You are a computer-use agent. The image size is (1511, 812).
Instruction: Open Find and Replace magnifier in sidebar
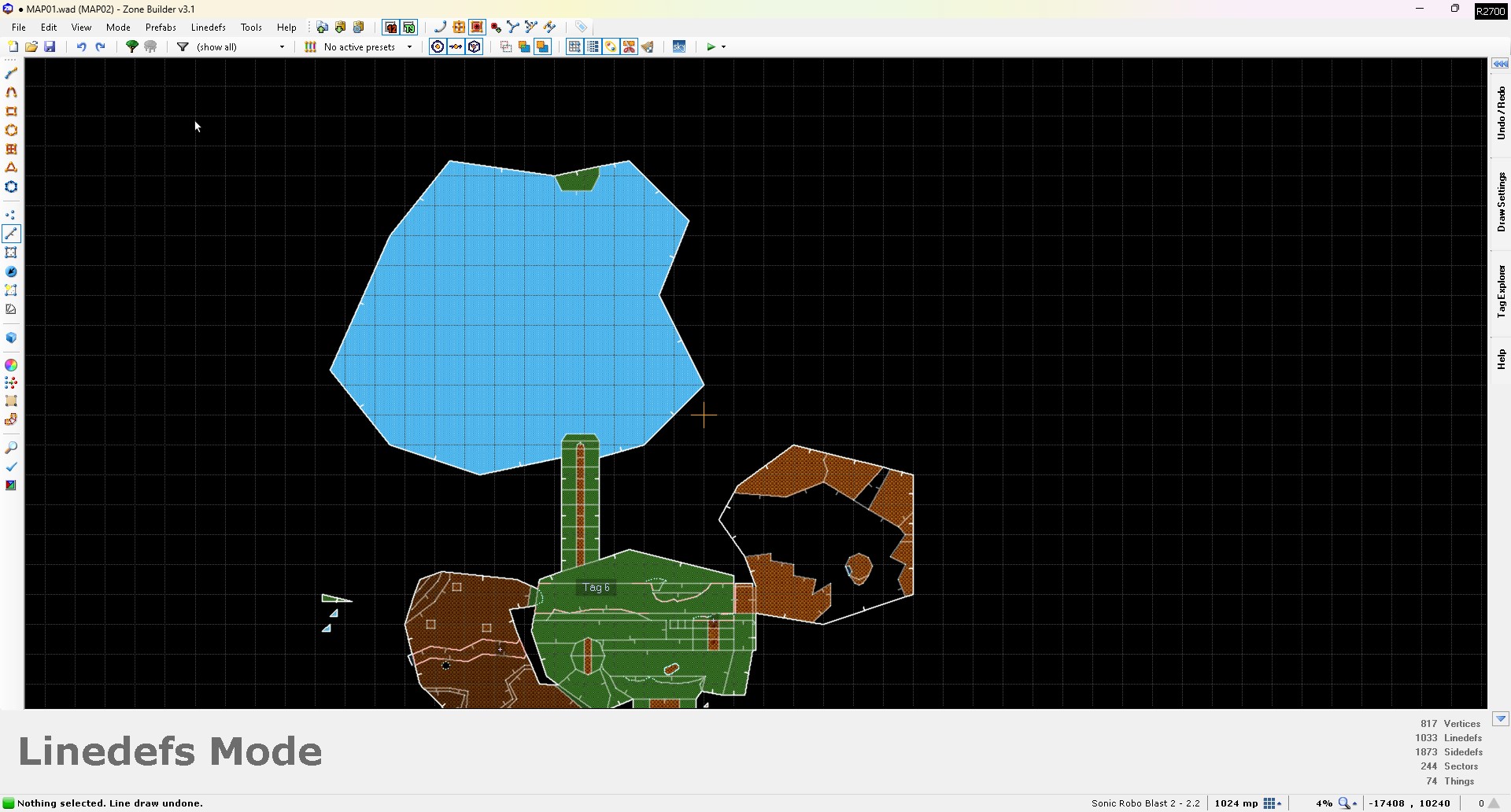[x=11, y=448]
